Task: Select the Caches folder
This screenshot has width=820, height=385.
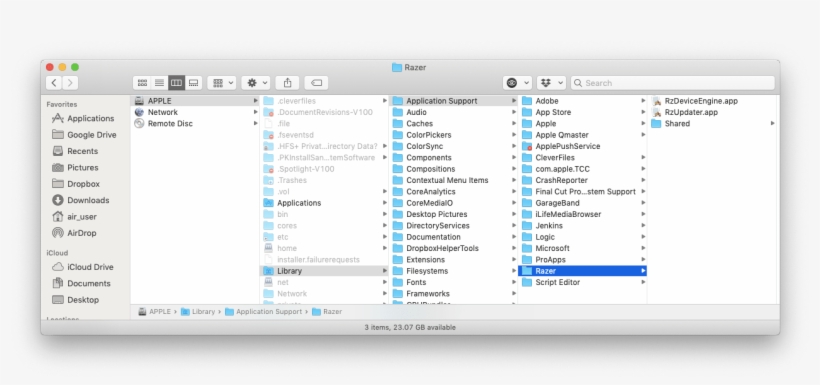Action: coord(454,123)
